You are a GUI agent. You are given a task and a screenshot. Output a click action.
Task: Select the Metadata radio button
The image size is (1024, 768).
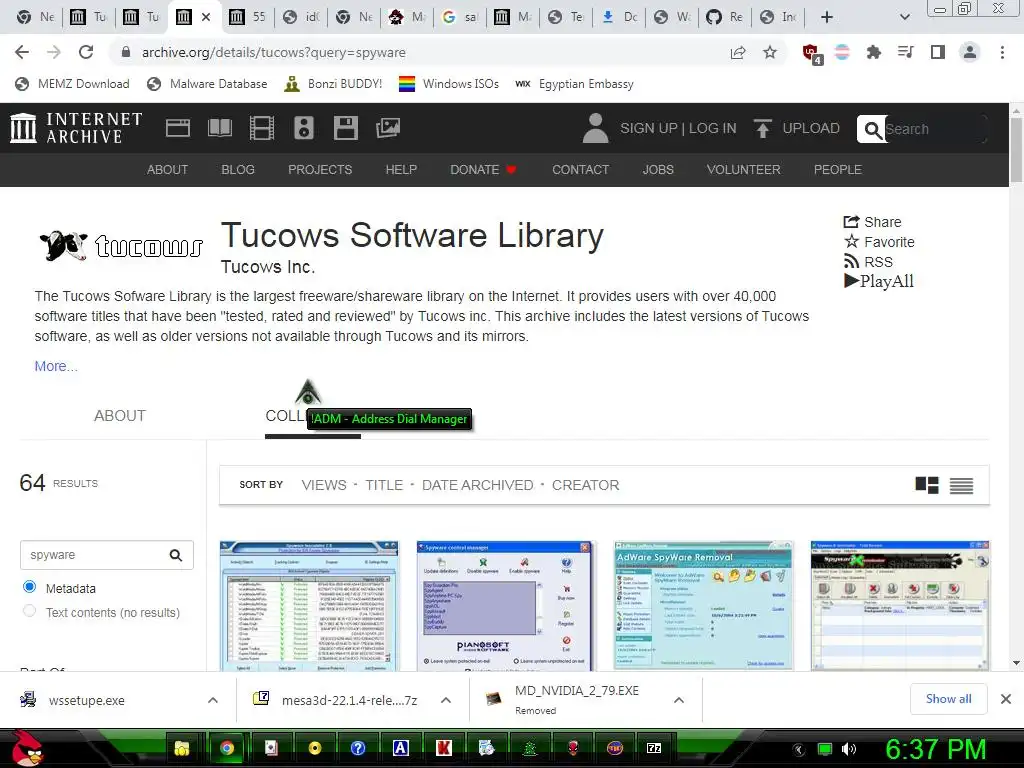(x=29, y=586)
